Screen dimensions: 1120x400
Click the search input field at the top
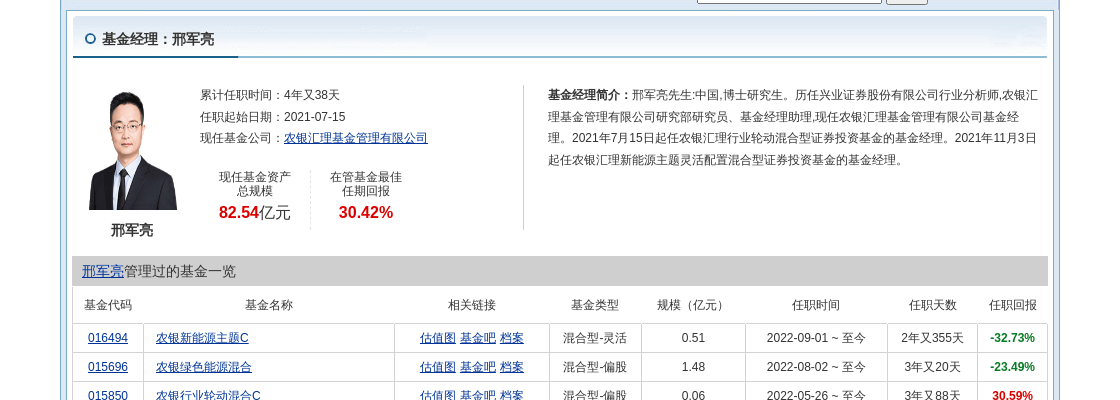click(789, 1)
